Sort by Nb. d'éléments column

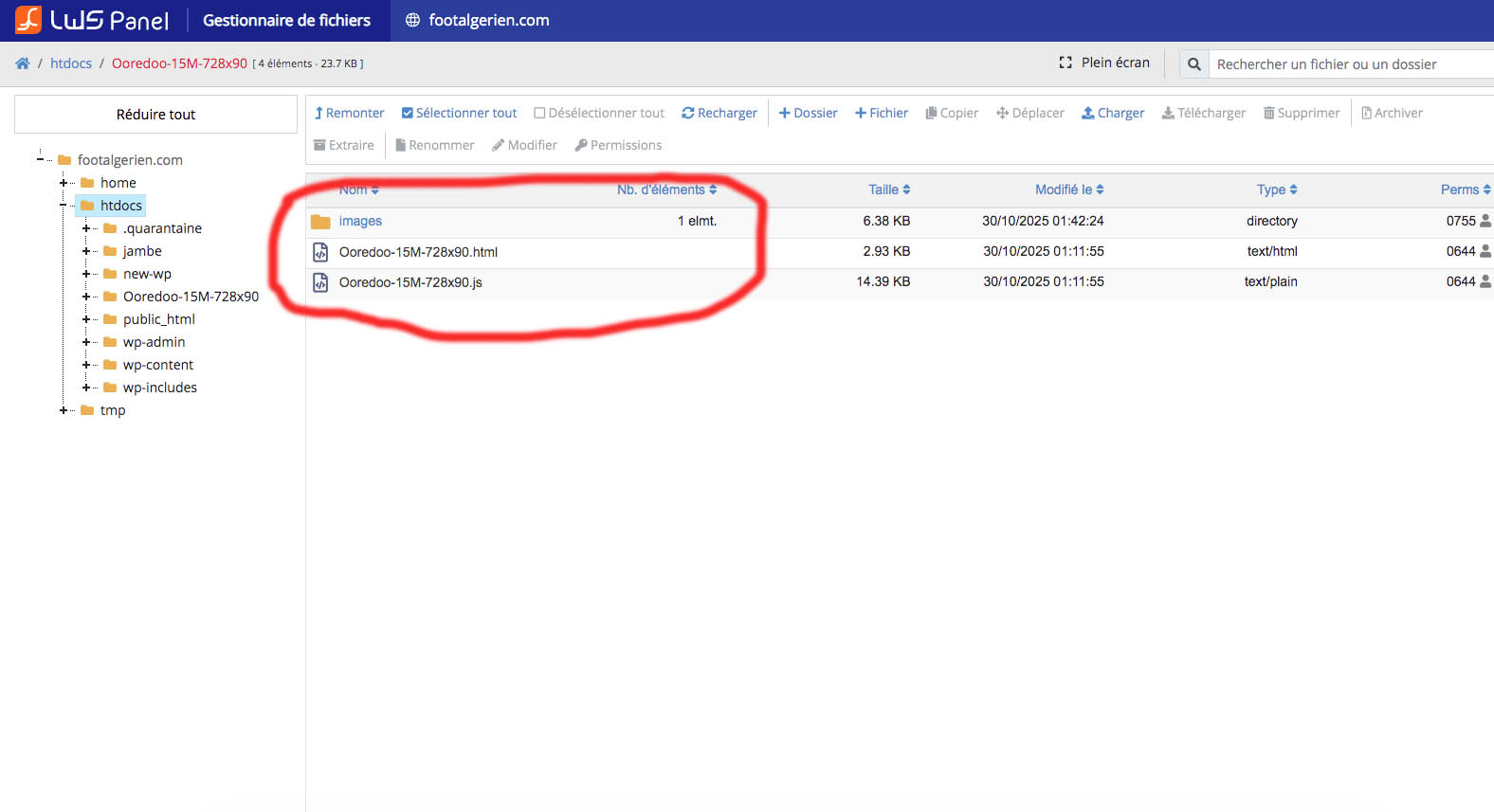(x=667, y=189)
